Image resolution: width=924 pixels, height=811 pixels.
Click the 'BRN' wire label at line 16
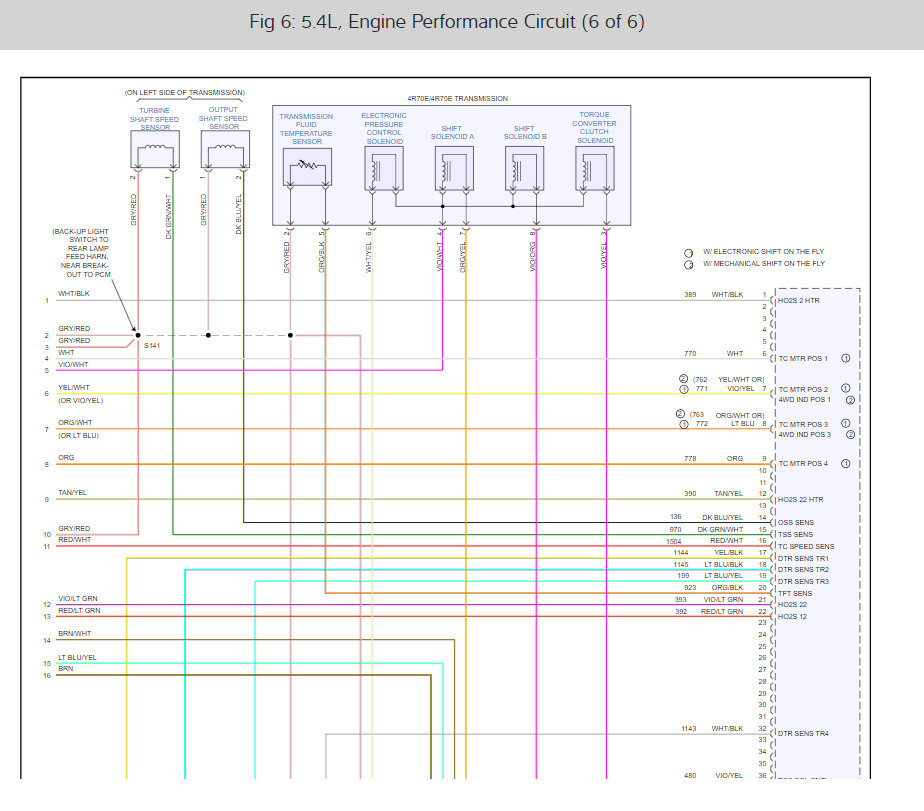click(x=65, y=669)
